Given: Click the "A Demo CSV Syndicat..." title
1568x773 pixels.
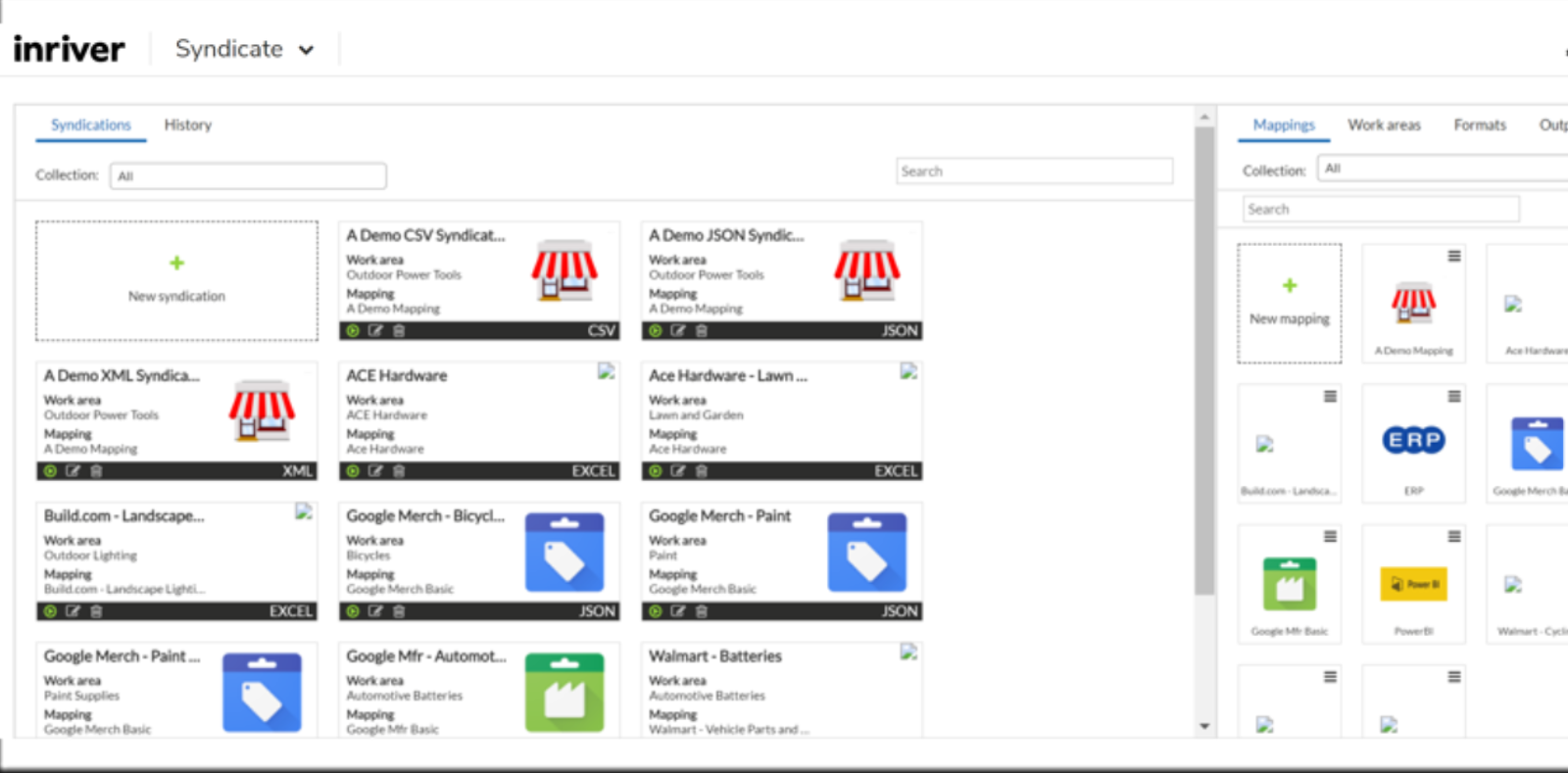Looking at the screenshot, I should pyautogui.click(x=425, y=236).
